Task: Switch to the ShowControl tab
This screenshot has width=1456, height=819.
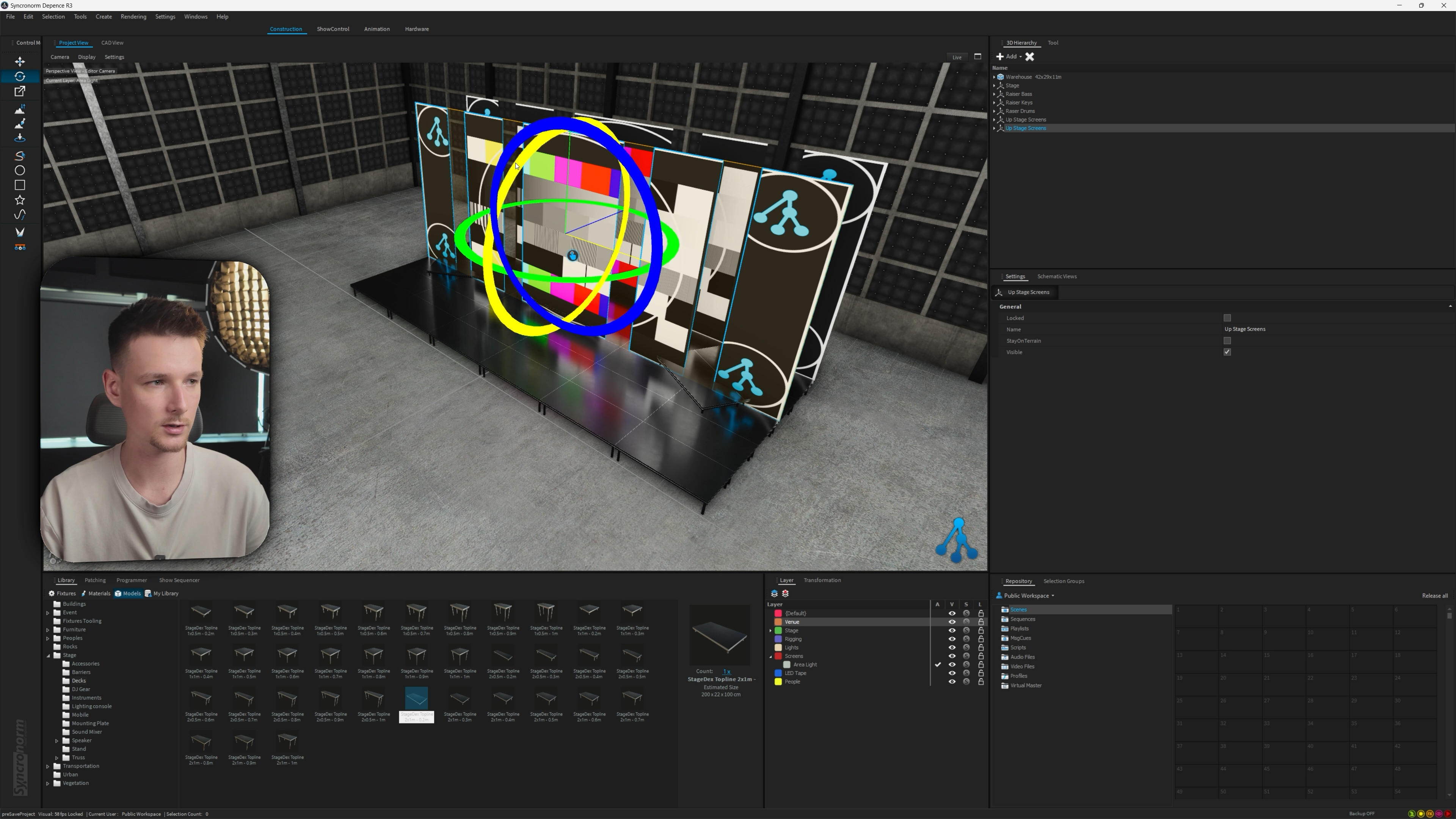Action: pyautogui.click(x=333, y=29)
